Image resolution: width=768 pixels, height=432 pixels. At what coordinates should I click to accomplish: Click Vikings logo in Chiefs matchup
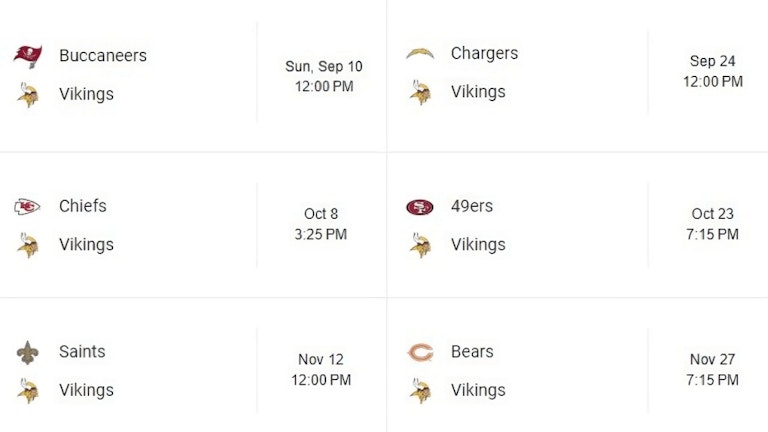pyautogui.click(x=28, y=245)
